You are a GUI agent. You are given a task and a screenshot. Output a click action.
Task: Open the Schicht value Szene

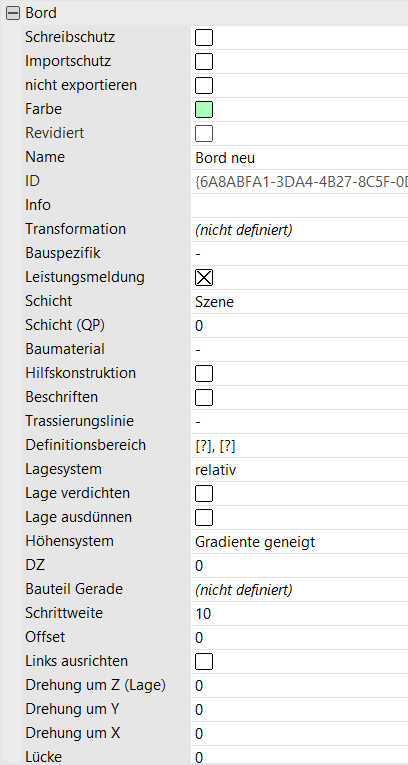tap(300, 302)
